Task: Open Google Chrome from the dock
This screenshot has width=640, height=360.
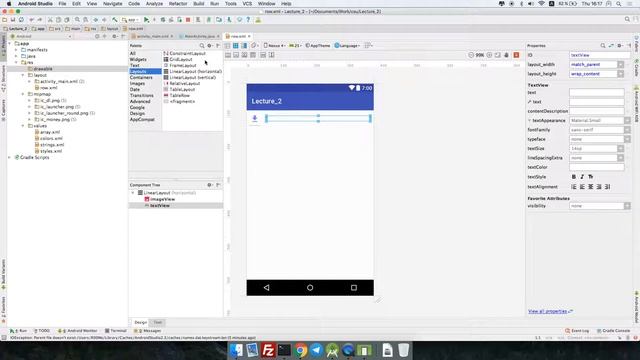Action: click(x=300, y=350)
